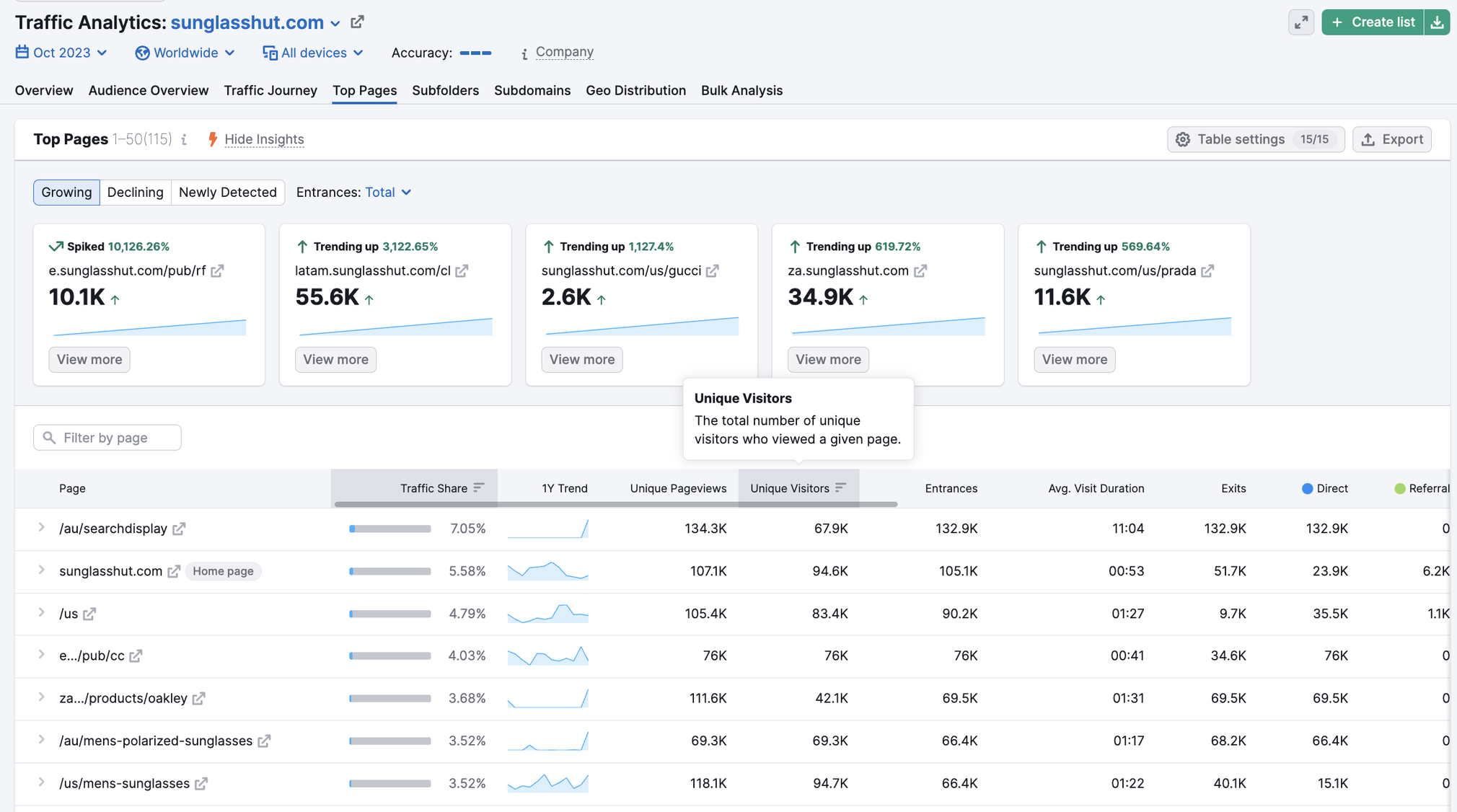Open the sunglasshut.com home page external link icon
1457x812 pixels.
pos(174,572)
